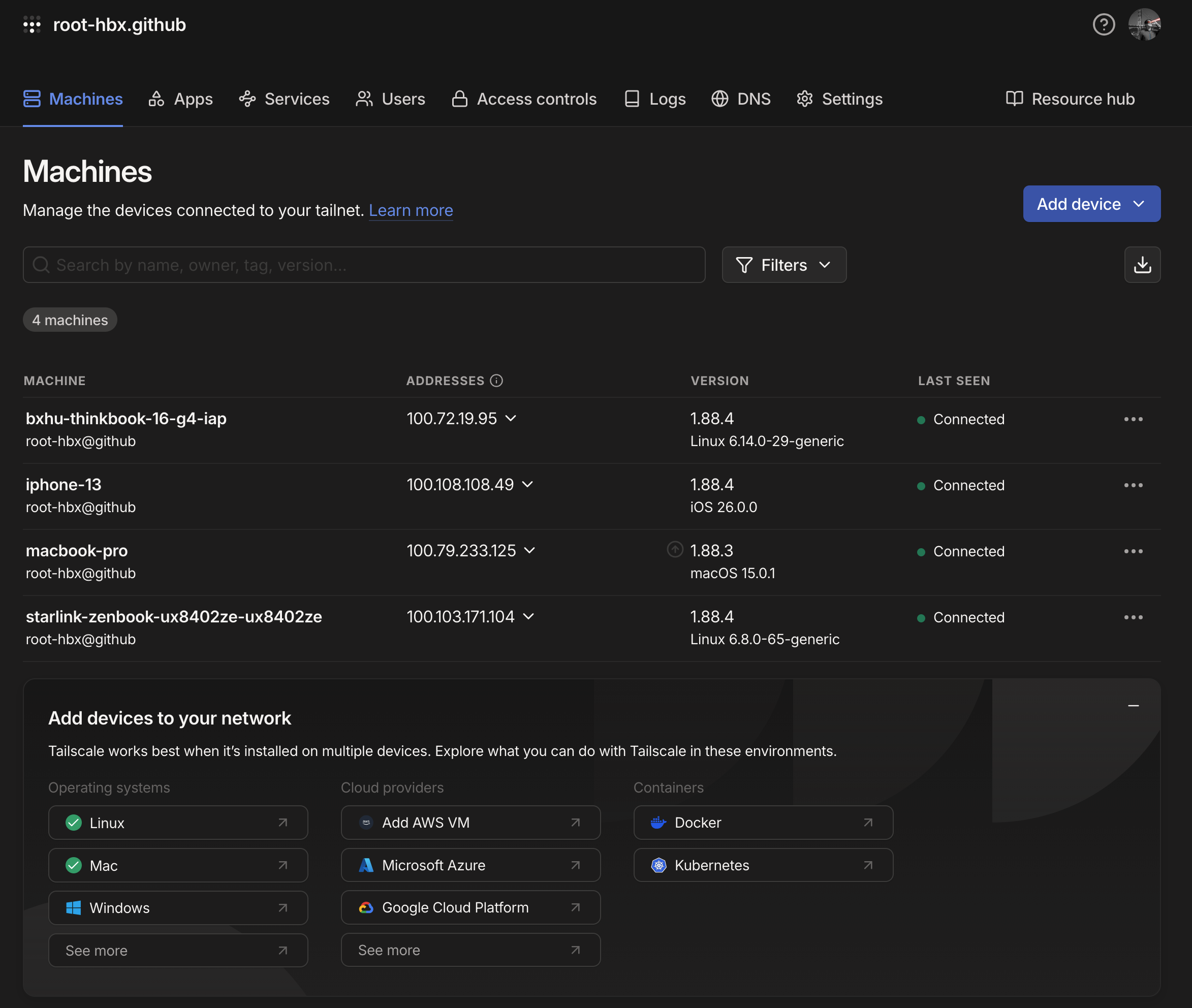Click the help question mark icon
This screenshot has height=1008, width=1192.
coord(1104,24)
